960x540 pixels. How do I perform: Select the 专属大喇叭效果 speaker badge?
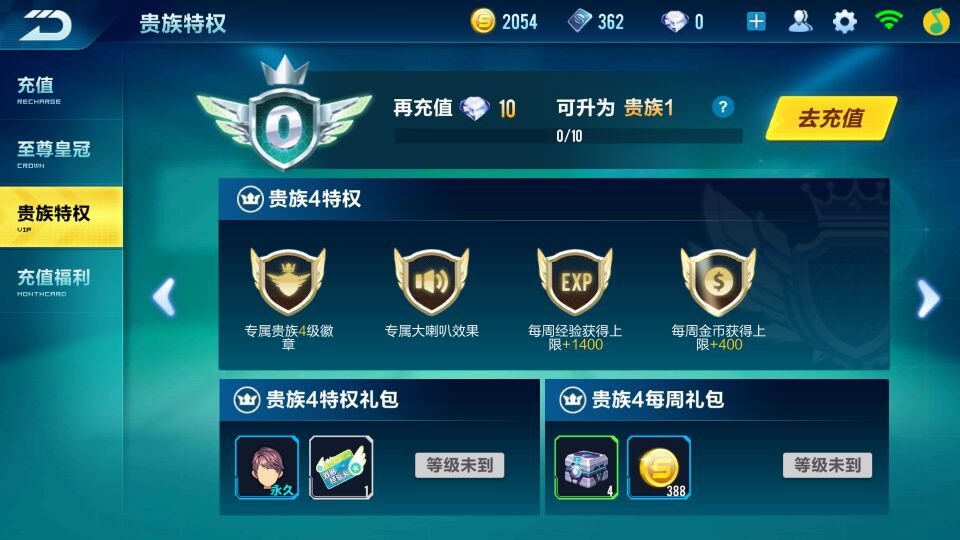pyautogui.click(x=432, y=282)
